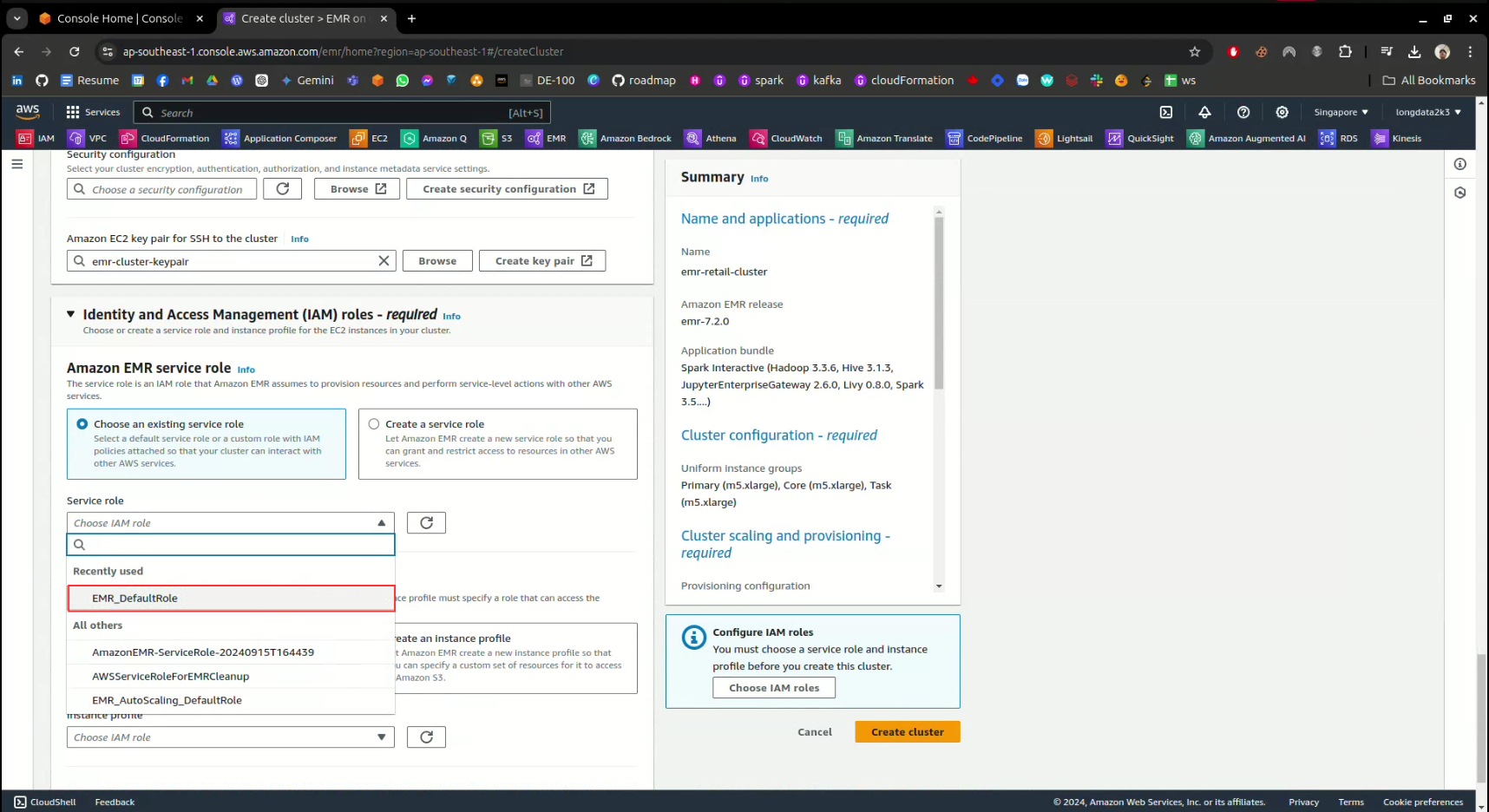Click the S3 service shortcut icon
1489x812 pixels.
[489, 138]
